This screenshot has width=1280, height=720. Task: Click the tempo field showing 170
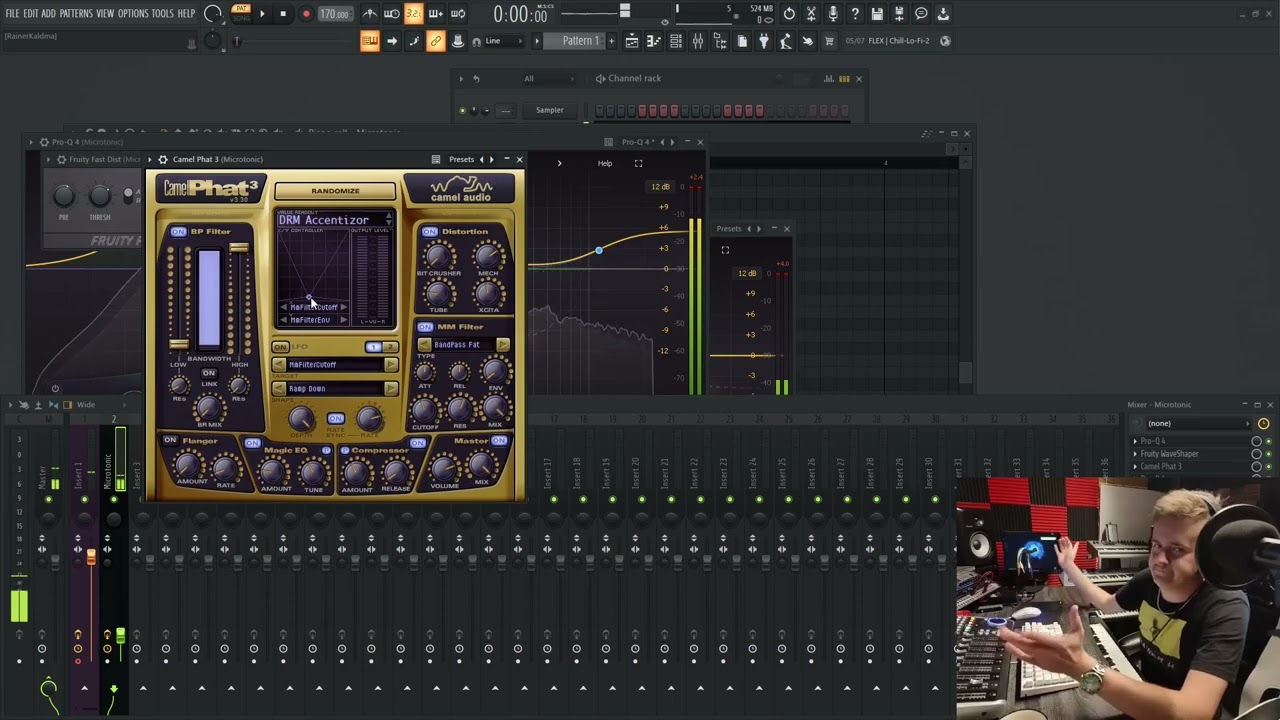click(334, 15)
